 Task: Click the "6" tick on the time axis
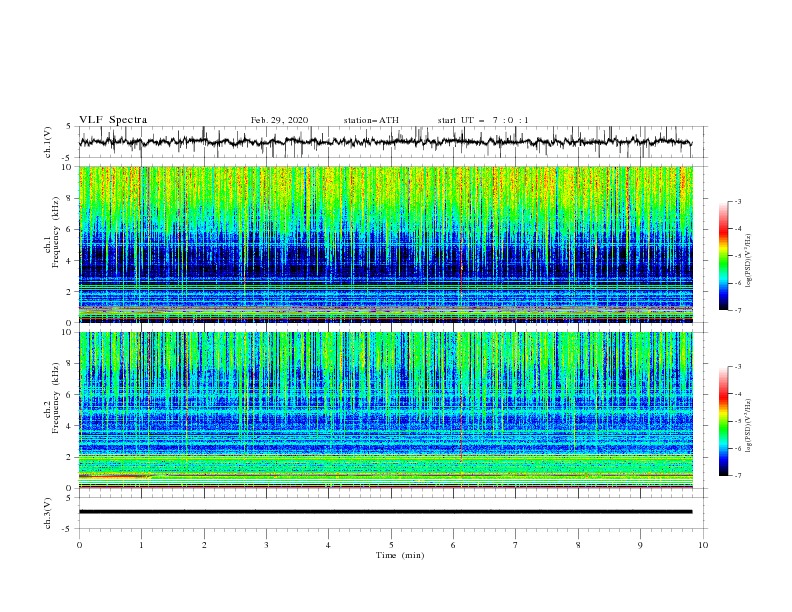point(453,545)
